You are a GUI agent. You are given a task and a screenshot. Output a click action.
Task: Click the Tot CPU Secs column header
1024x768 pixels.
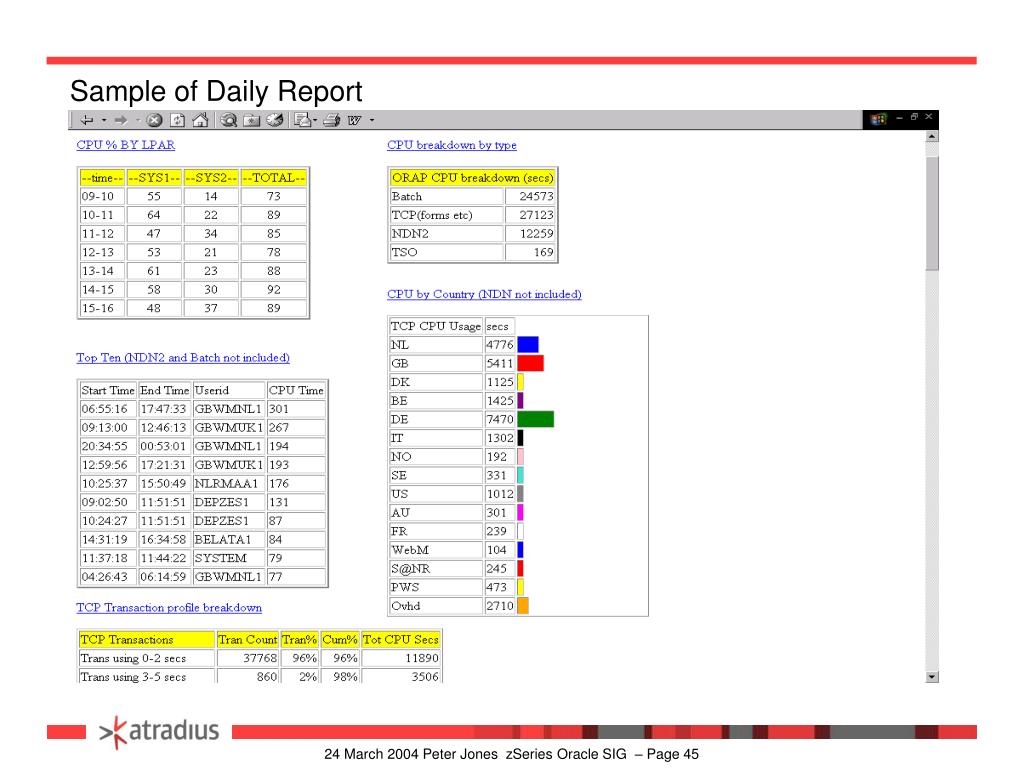coord(401,640)
